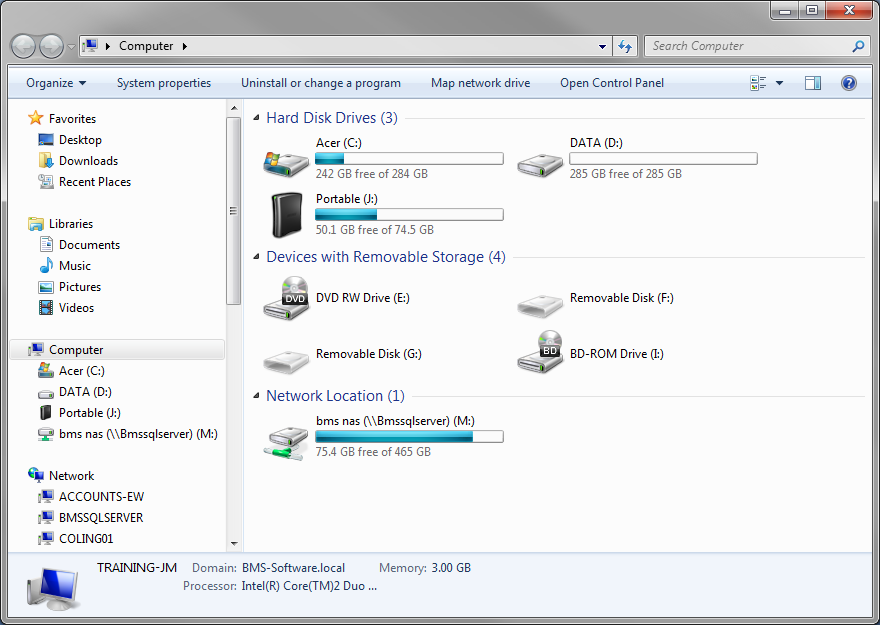Select the Removable Disk (F:) icon

[x=540, y=305]
